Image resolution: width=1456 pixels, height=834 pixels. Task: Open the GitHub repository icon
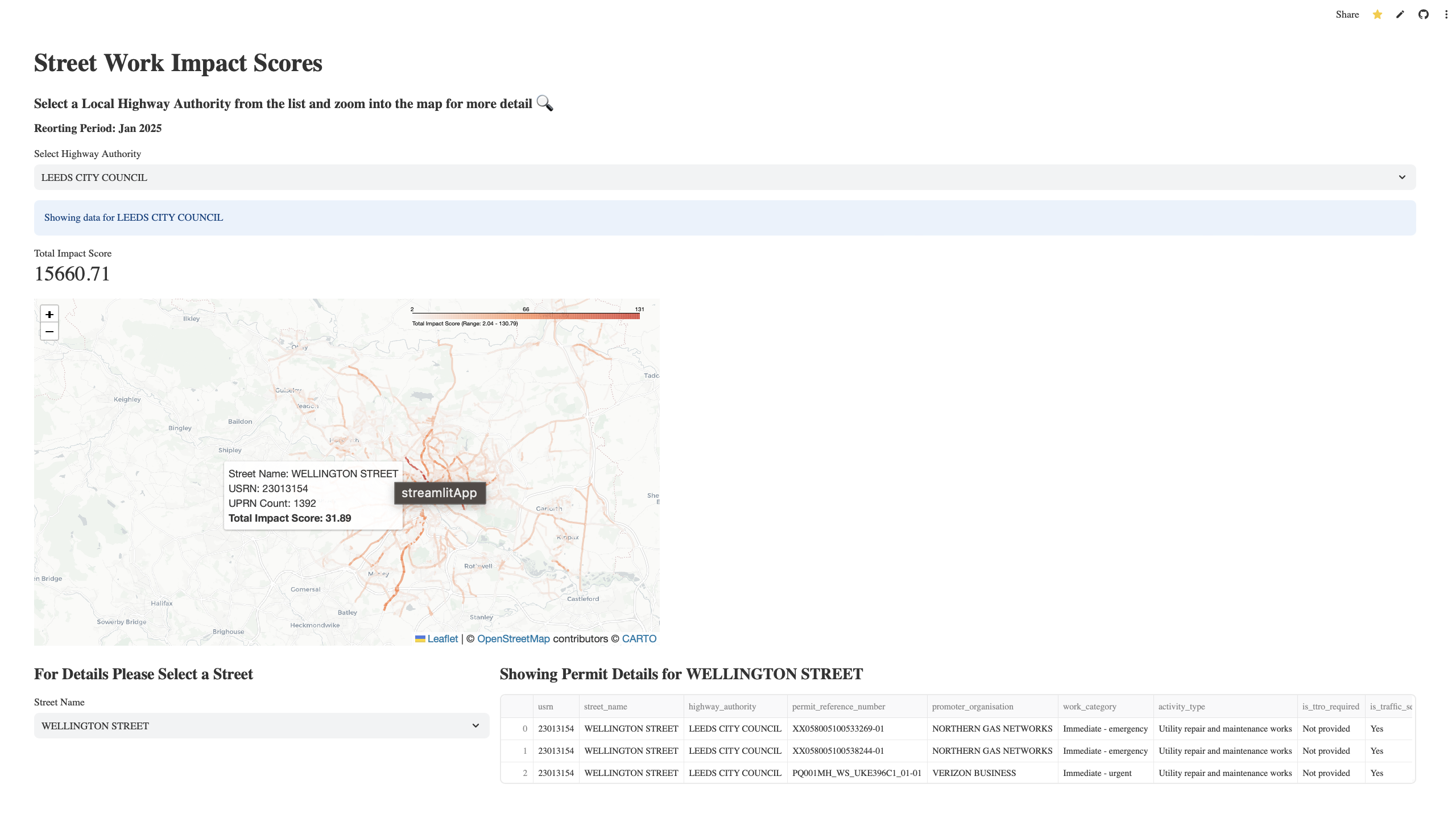pyautogui.click(x=1423, y=15)
